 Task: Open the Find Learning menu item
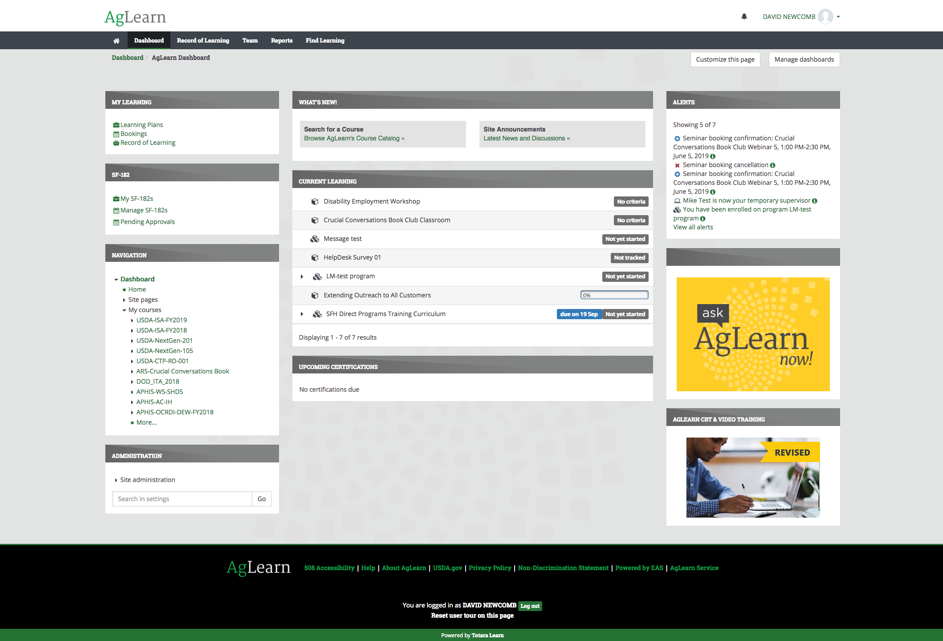coord(325,40)
